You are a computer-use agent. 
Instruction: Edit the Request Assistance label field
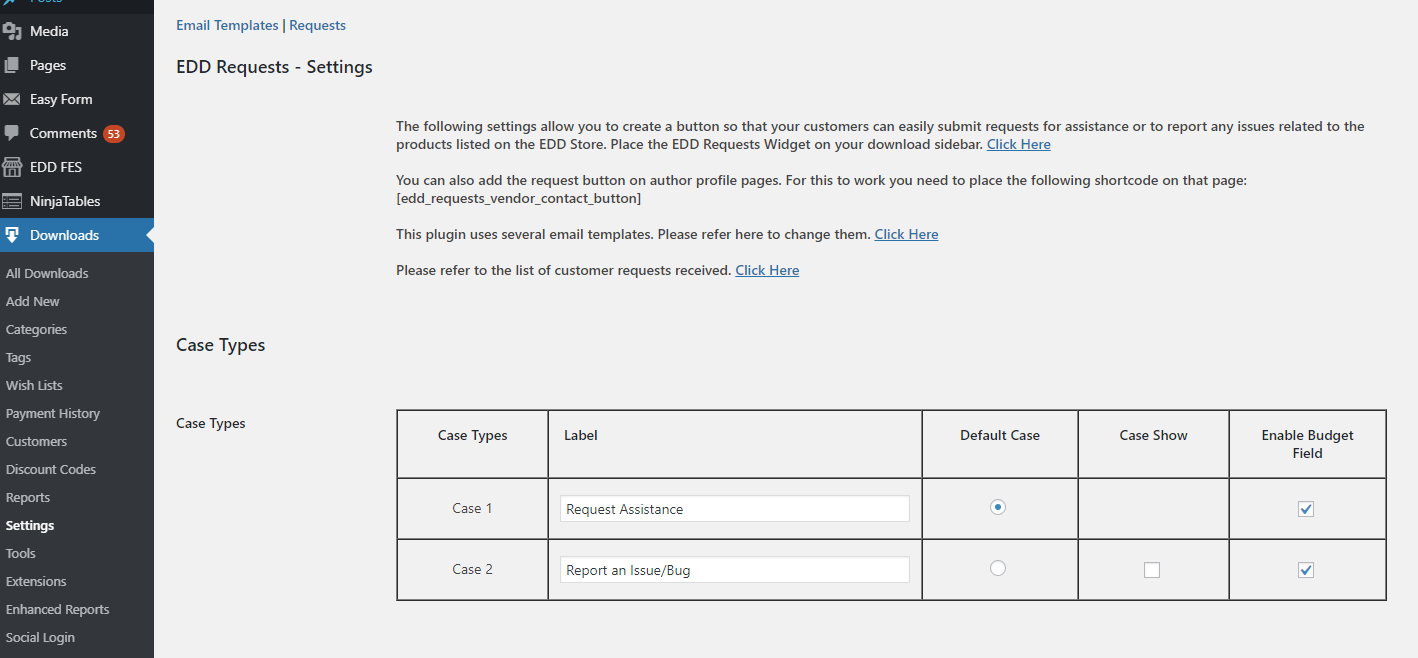(x=735, y=509)
